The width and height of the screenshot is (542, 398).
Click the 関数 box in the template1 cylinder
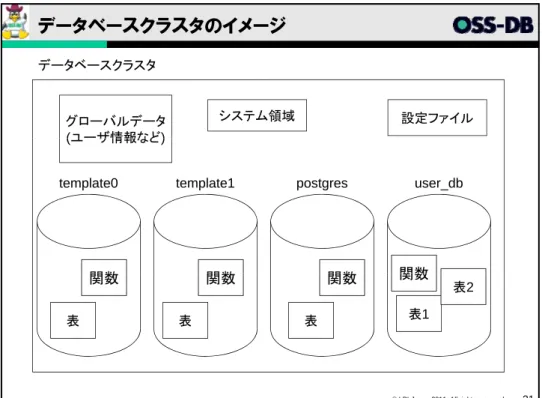click(221, 278)
